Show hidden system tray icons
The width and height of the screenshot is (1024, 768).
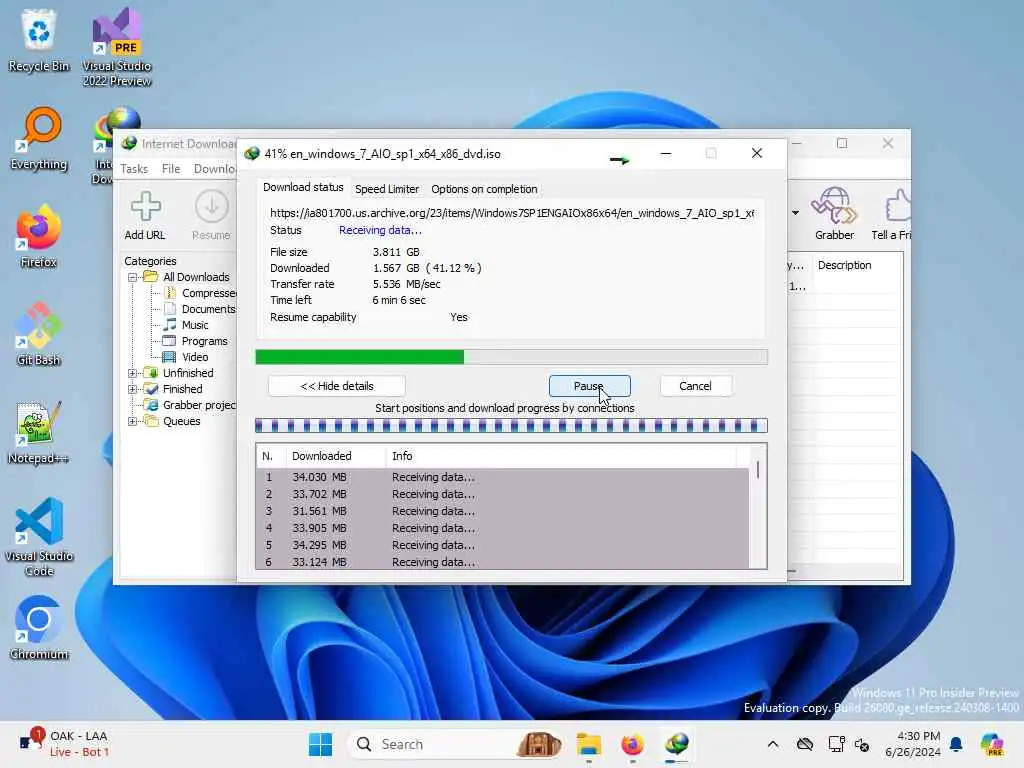773,744
